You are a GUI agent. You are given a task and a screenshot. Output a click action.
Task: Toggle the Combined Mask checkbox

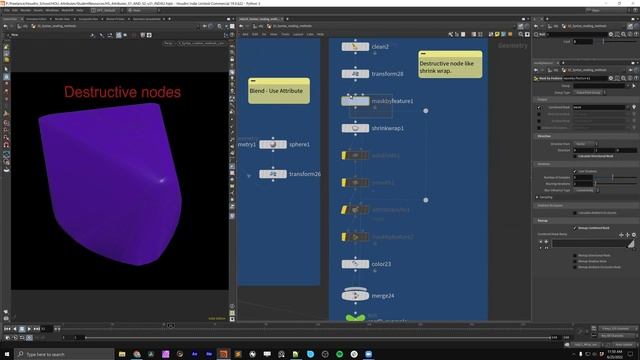click(x=539, y=107)
